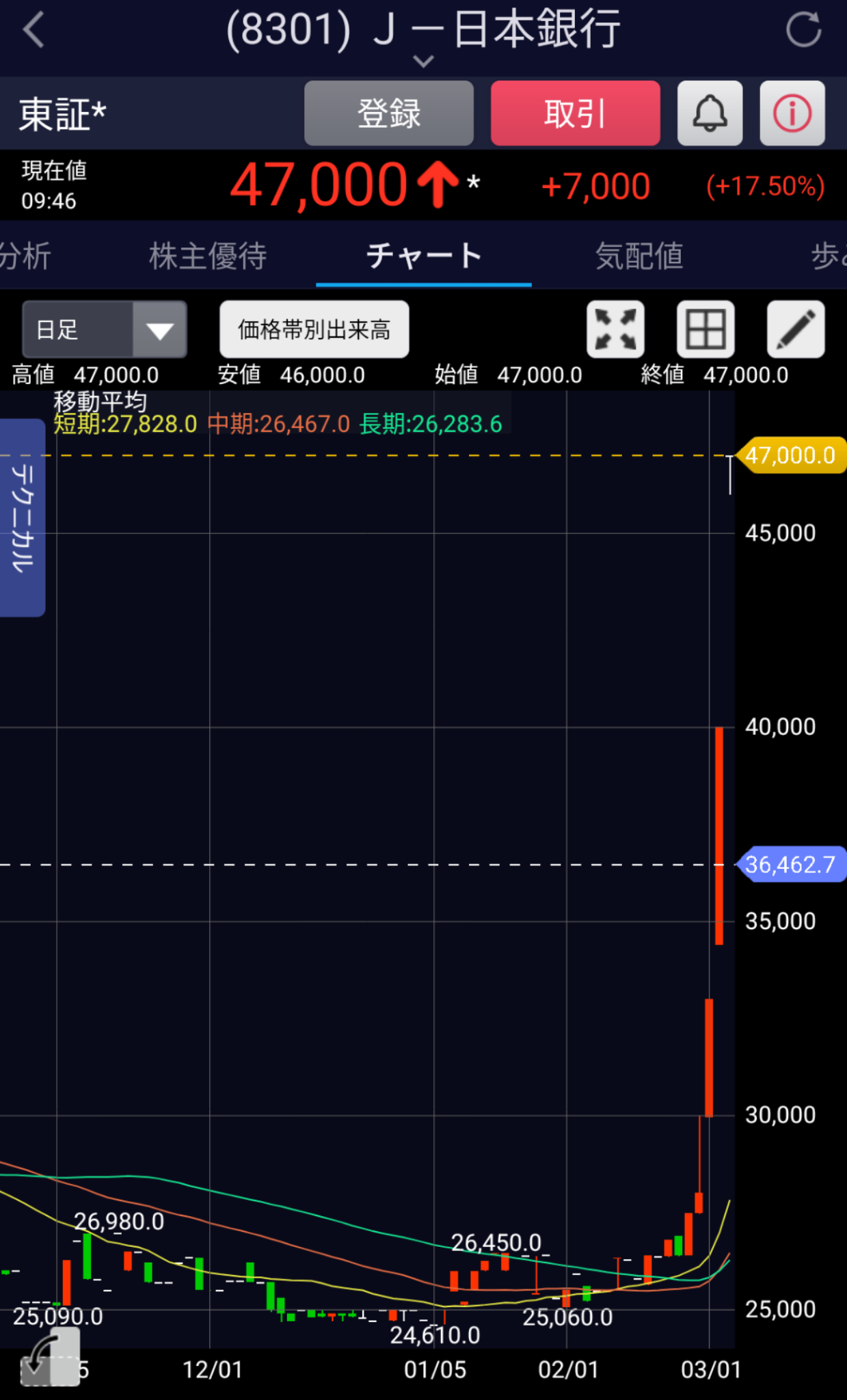The image size is (847, 1400).
Task: Select the チャート tab
Action: click(424, 256)
